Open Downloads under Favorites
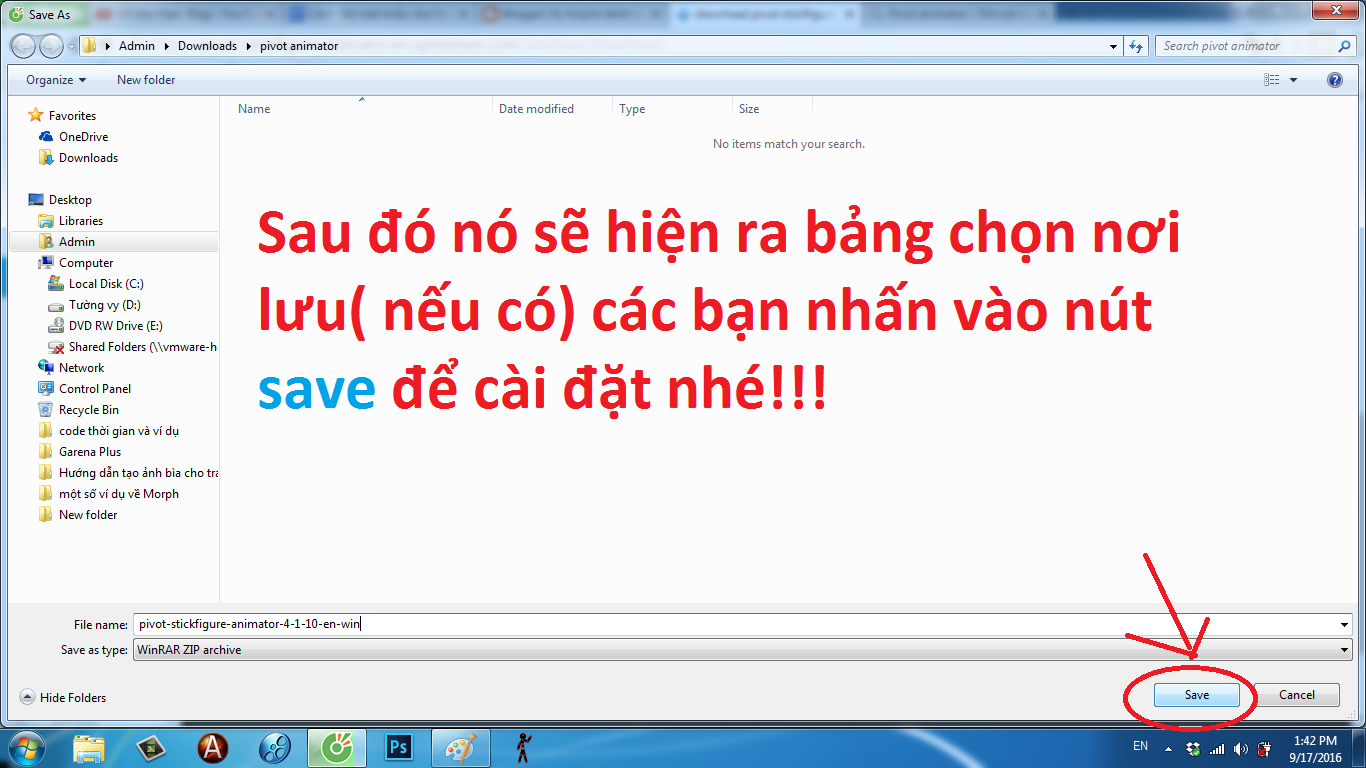The image size is (1366, 768). coord(88,158)
